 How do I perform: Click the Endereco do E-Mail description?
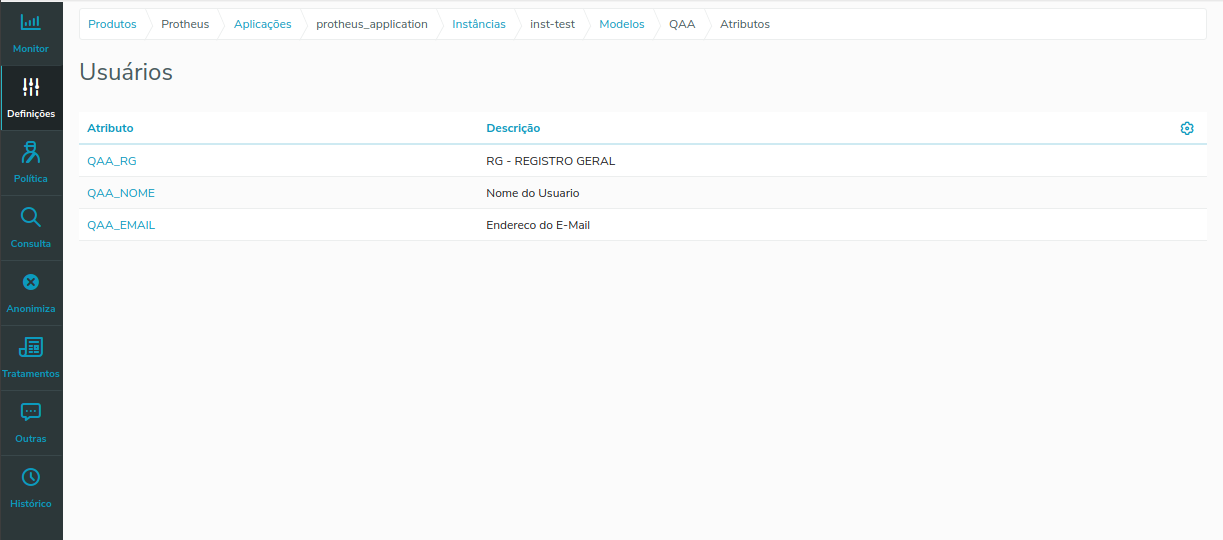(x=538, y=225)
